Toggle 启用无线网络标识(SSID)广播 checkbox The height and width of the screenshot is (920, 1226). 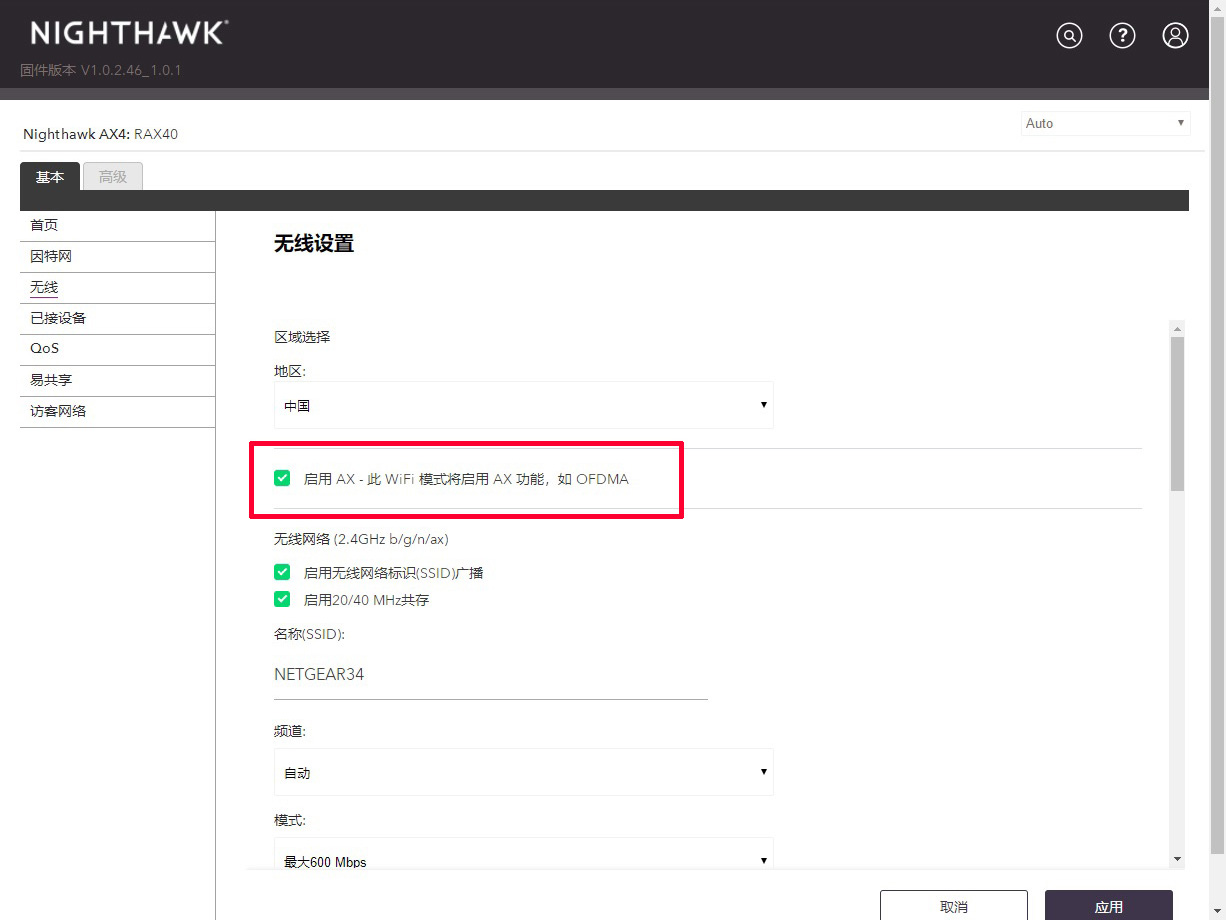(282, 572)
